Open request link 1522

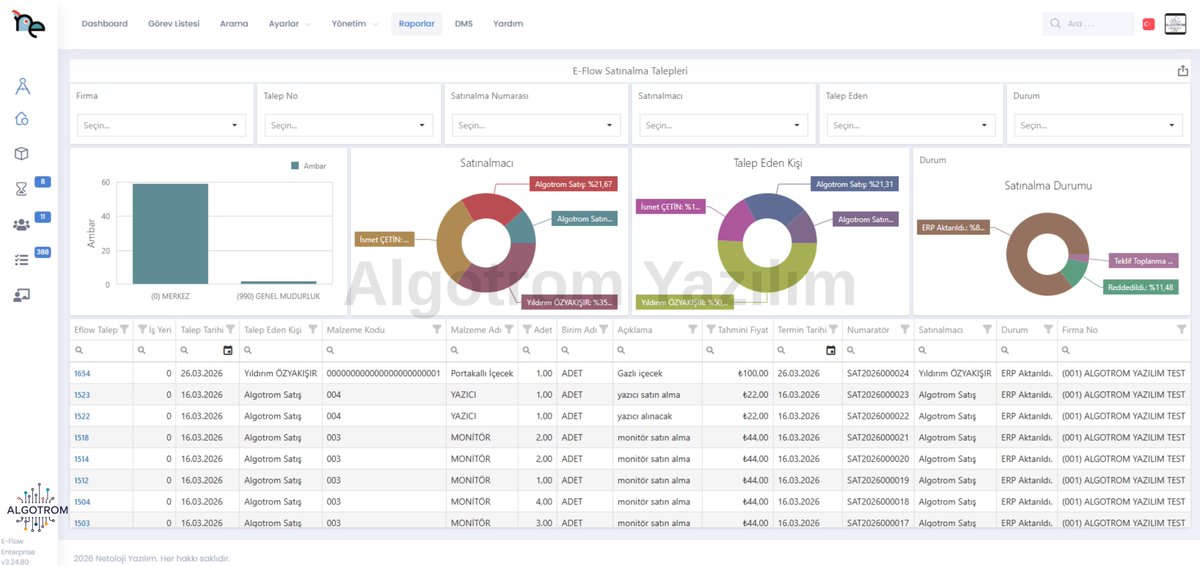pos(82,416)
